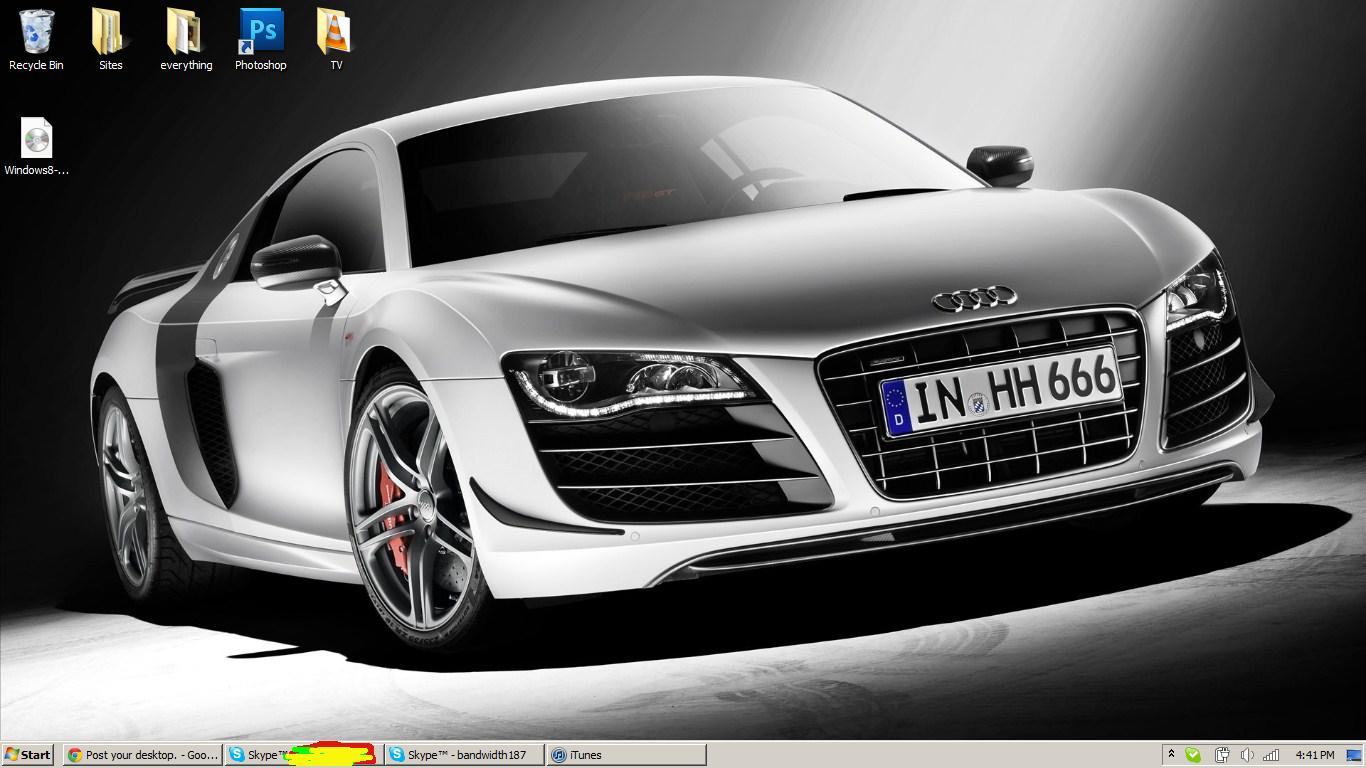Select the Windows8 disc image file
1366x768 pixels.
(37, 140)
